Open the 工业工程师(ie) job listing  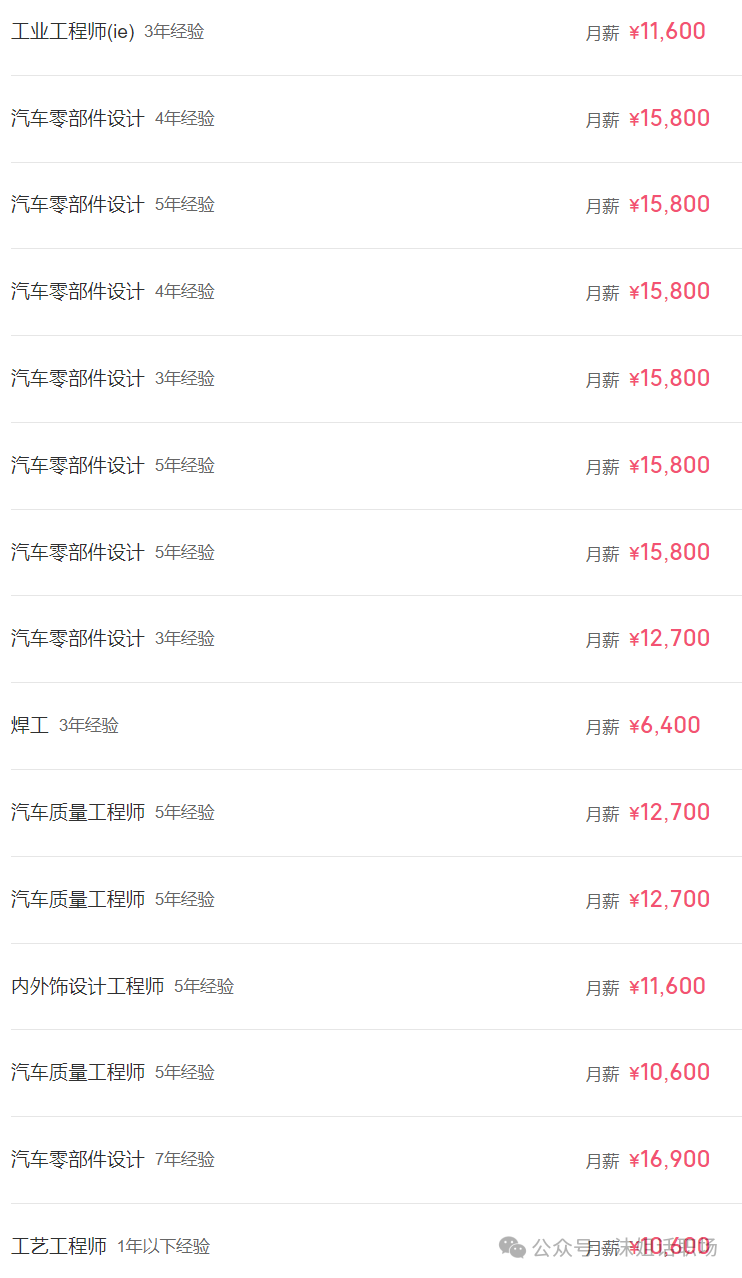click(x=73, y=32)
